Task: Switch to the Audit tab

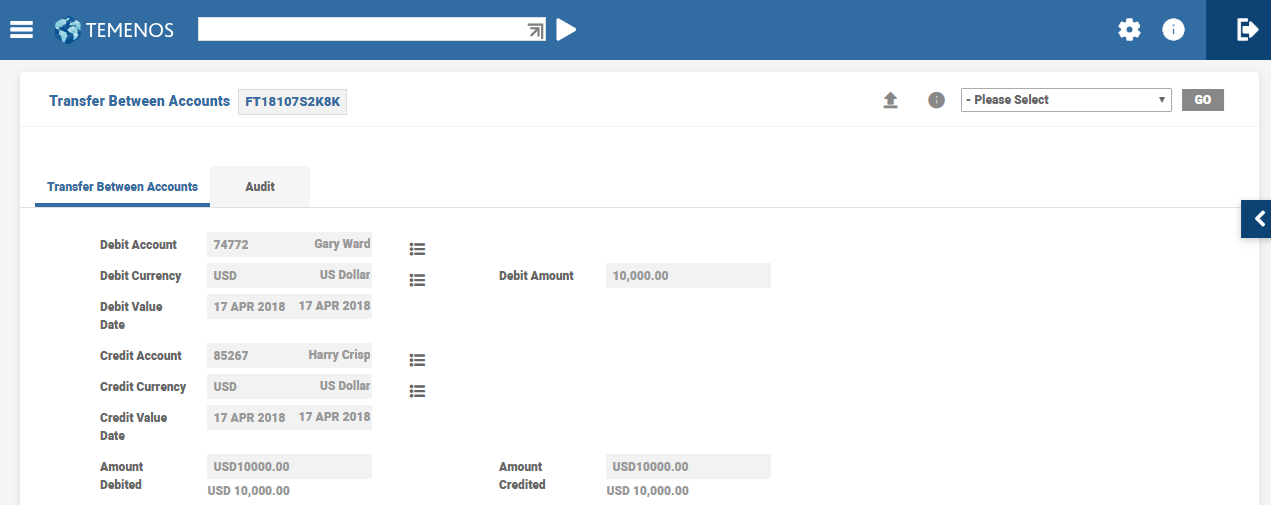Action: [260, 187]
